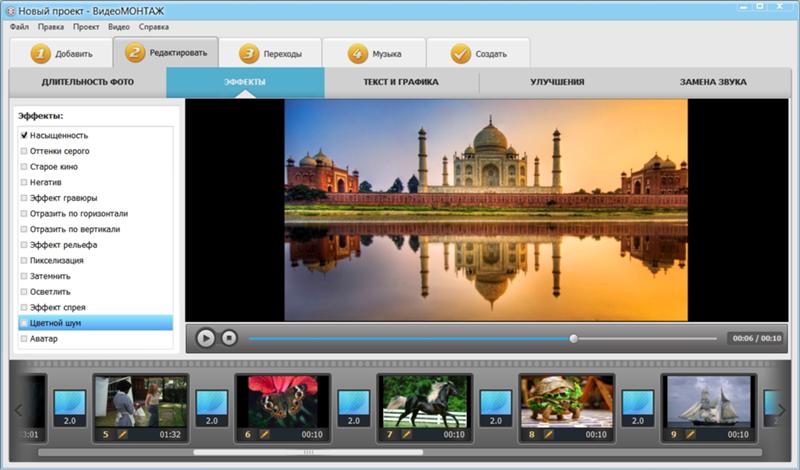The width and height of the screenshot is (800, 470).
Task: Check the Аватар effect
Action: click(24, 338)
